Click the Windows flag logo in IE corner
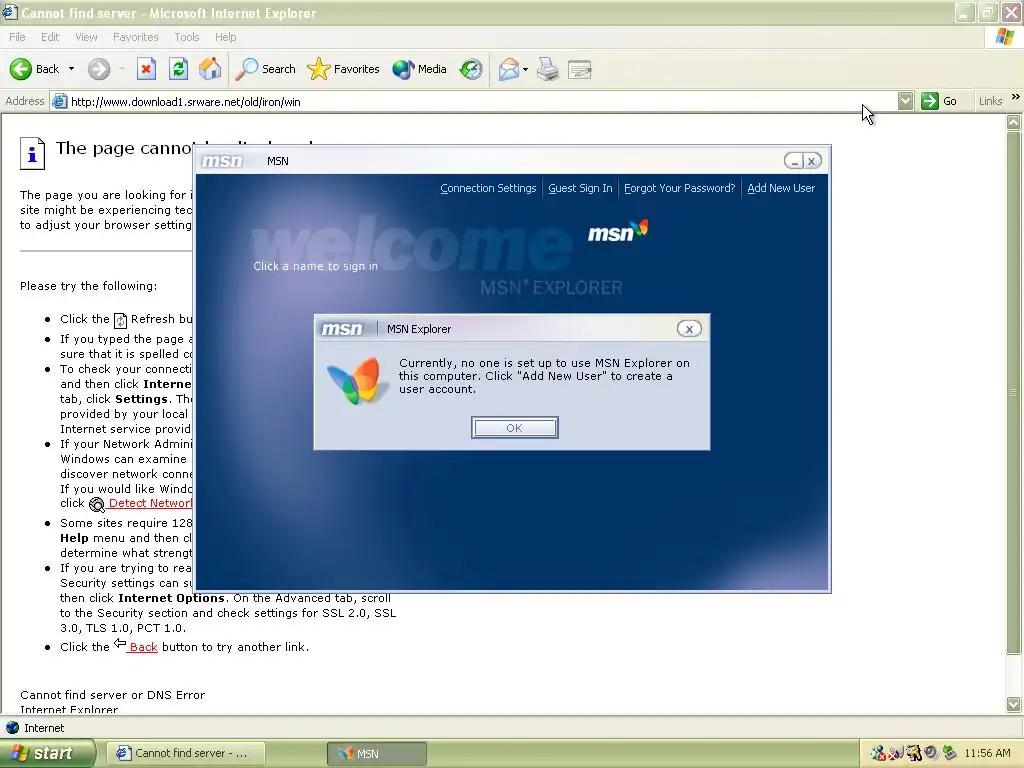Viewport: 1024px width, 768px height. 1005,37
